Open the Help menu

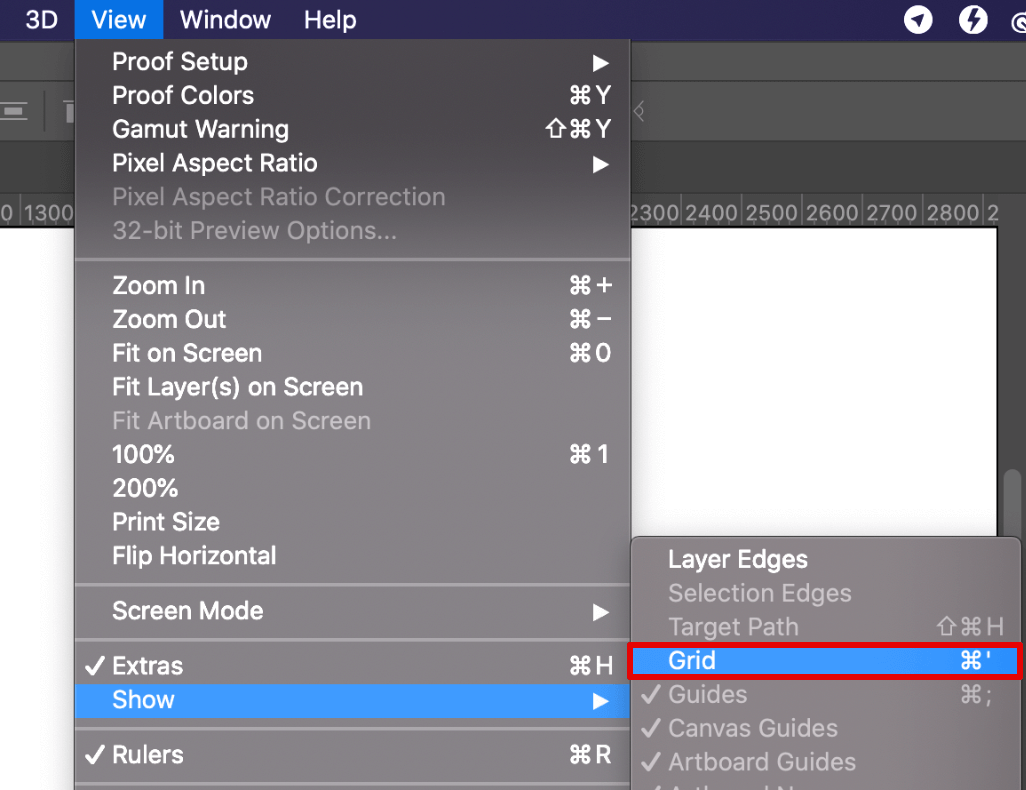pyautogui.click(x=330, y=20)
